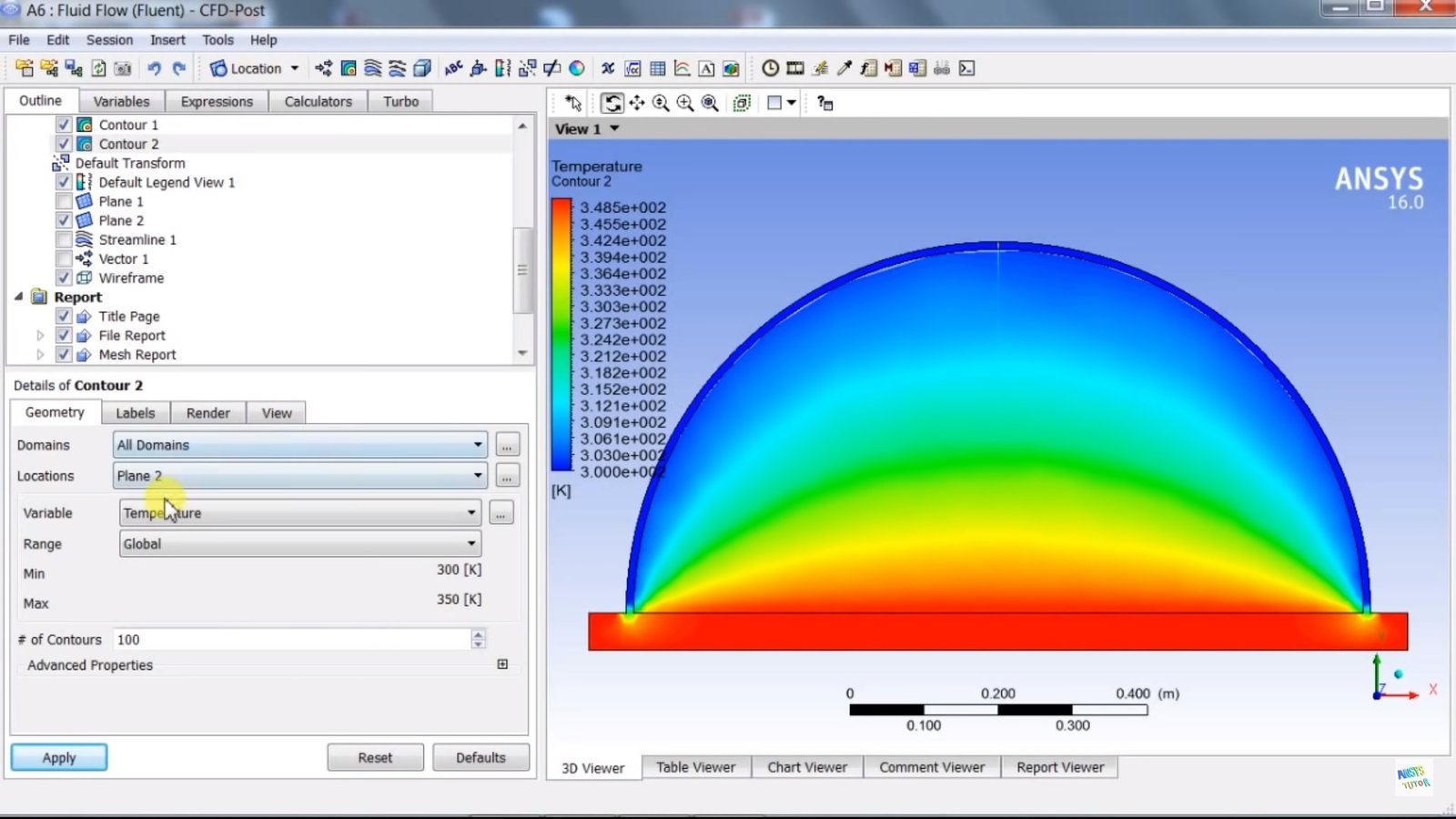Open the Locations dropdown showing Plane 2
Image resolution: width=1456 pixels, height=819 pixels.
pyautogui.click(x=300, y=476)
